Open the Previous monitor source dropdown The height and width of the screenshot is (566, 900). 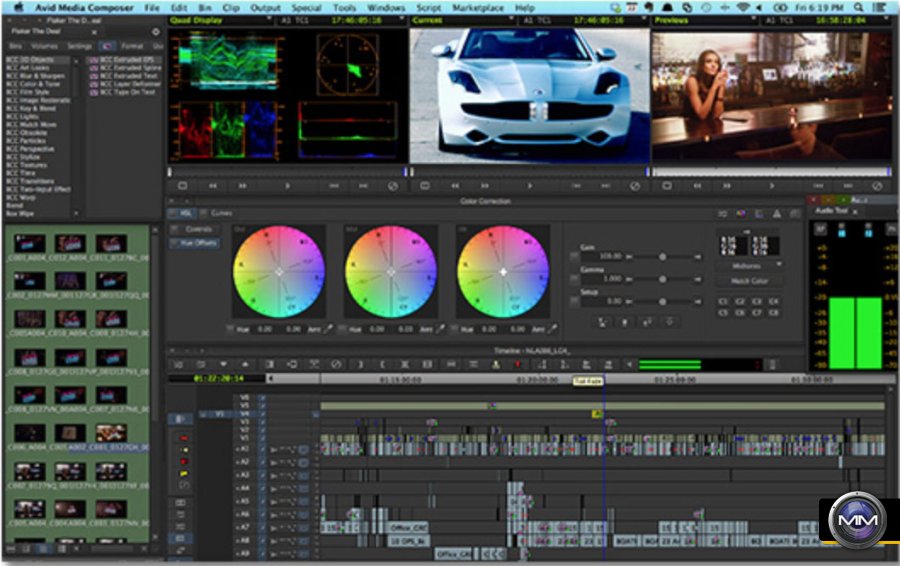[x=754, y=20]
